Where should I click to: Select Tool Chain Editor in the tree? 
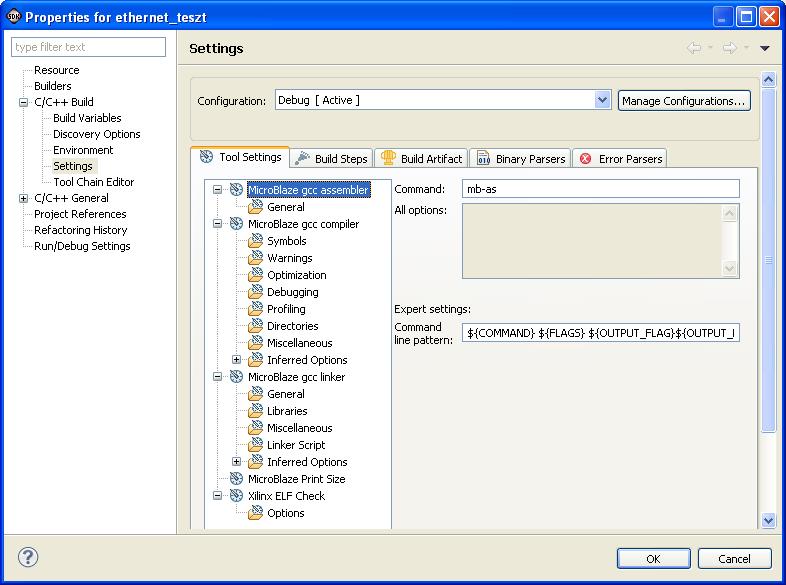[94, 182]
